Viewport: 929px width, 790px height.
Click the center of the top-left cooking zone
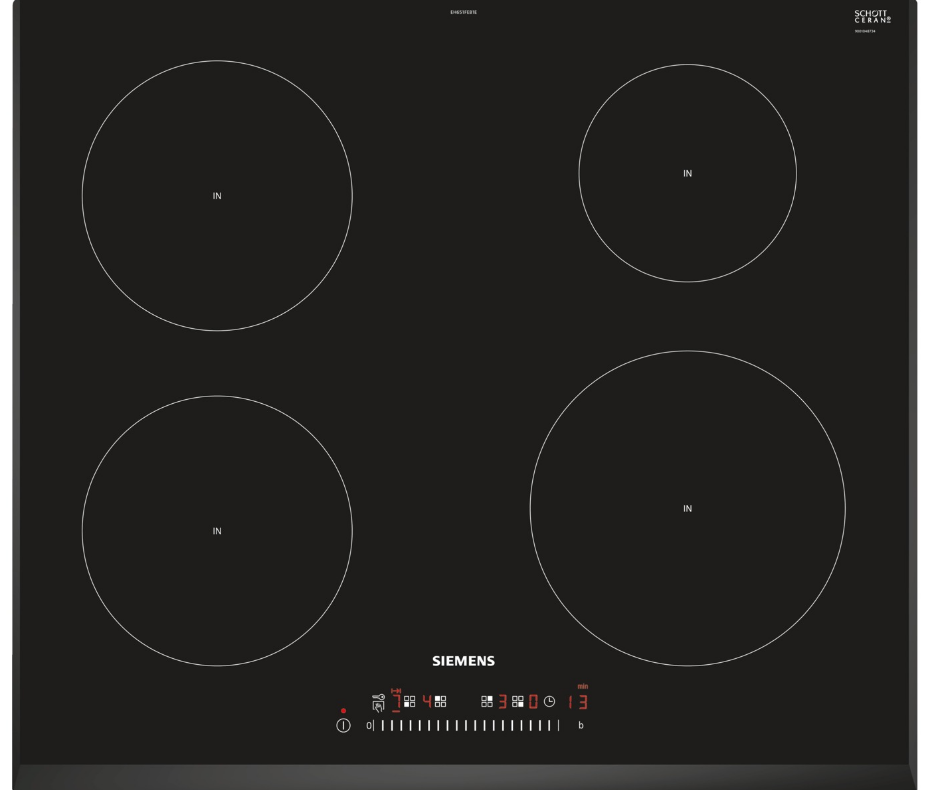[217, 196]
